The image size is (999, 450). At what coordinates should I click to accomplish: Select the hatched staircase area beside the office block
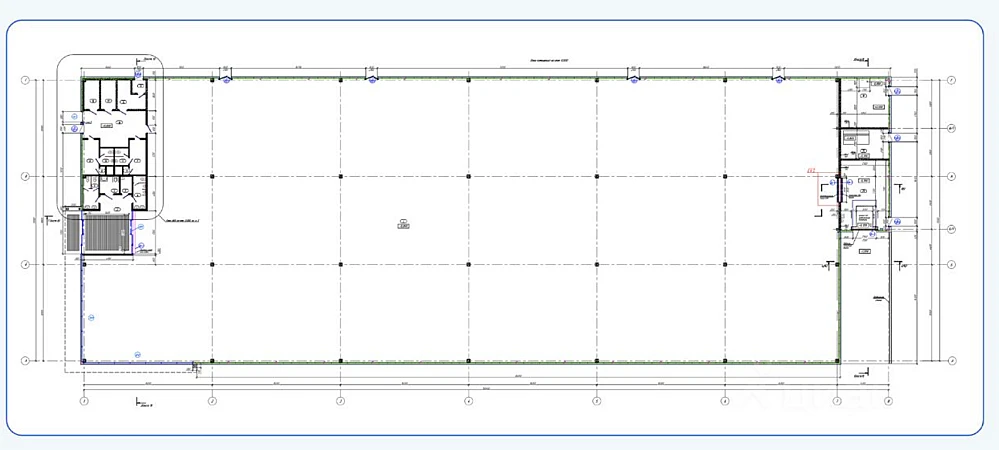click(x=106, y=232)
